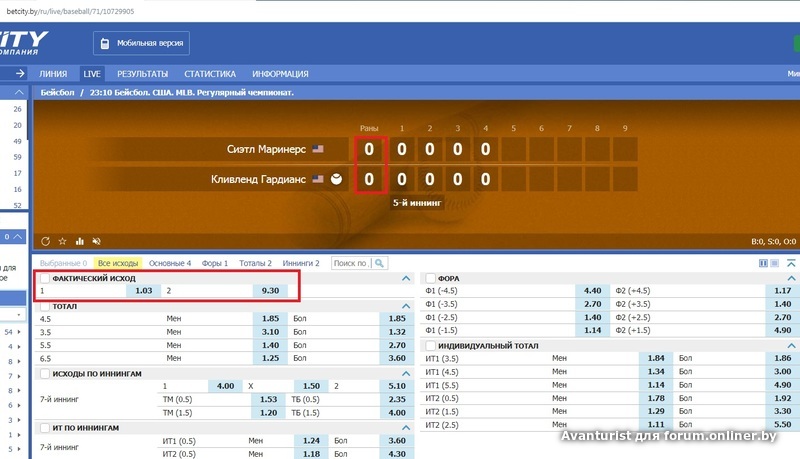Screen dimensions: 800x459
Task: Tick the ИНДИВИДУАЛЬНЫЙ ТОТАЛ checkbox
Action: tap(431, 346)
